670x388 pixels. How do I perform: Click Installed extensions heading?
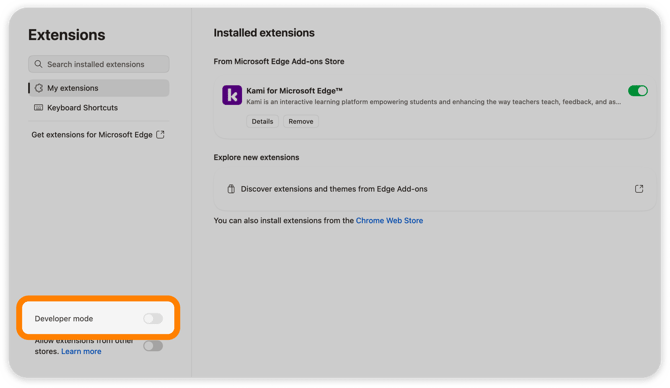click(264, 33)
